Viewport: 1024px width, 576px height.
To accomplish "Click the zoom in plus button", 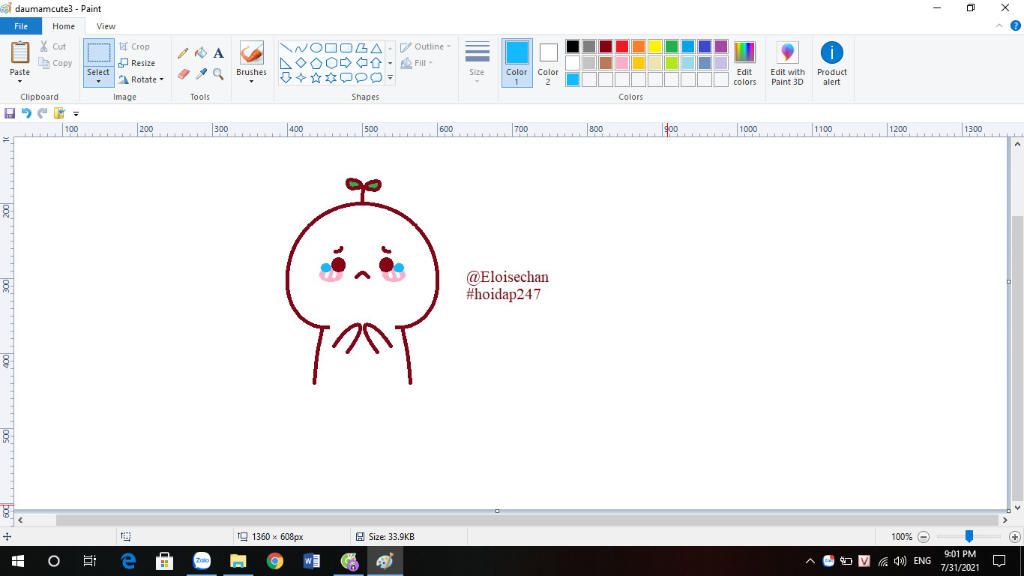I will (1015, 537).
